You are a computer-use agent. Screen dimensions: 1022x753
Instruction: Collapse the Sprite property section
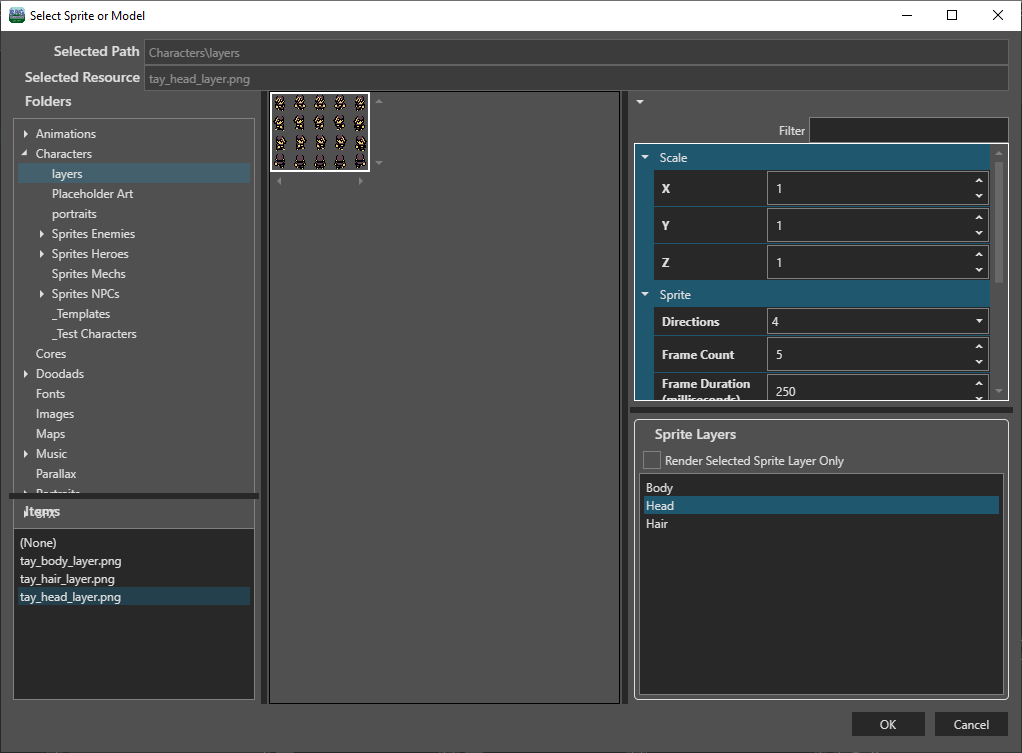(646, 295)
